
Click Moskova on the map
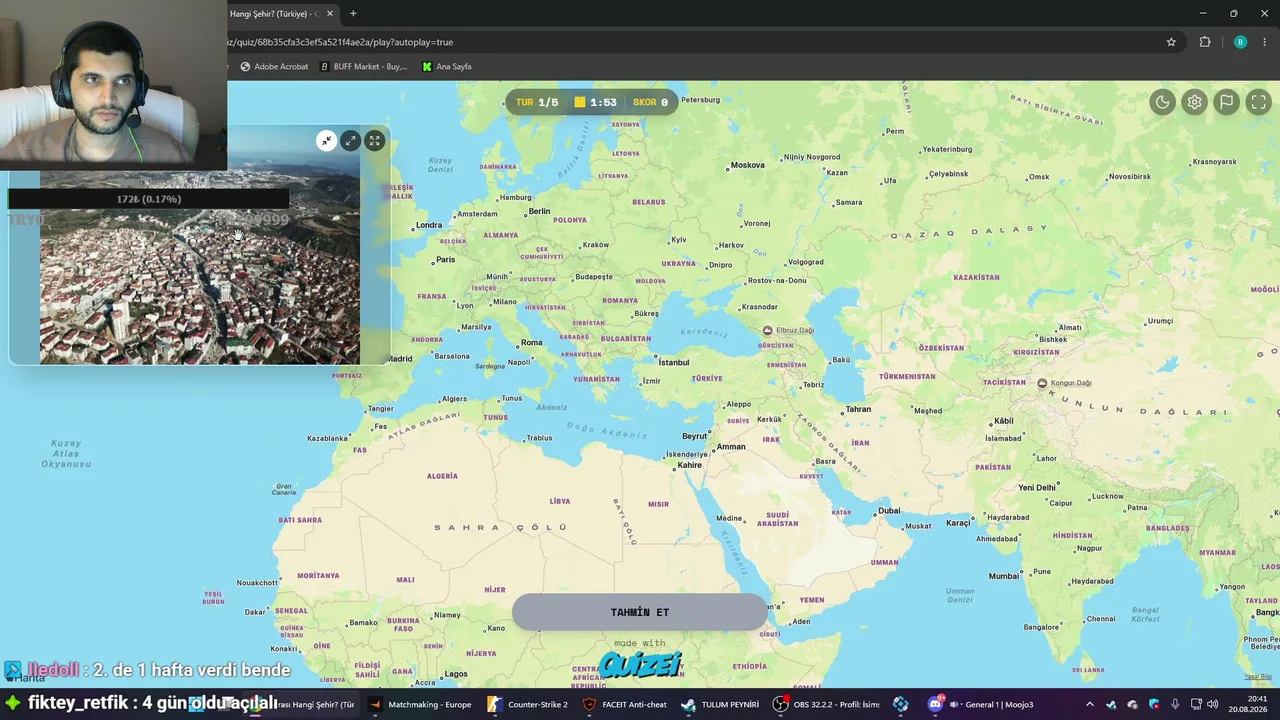[x=747, y=165]
